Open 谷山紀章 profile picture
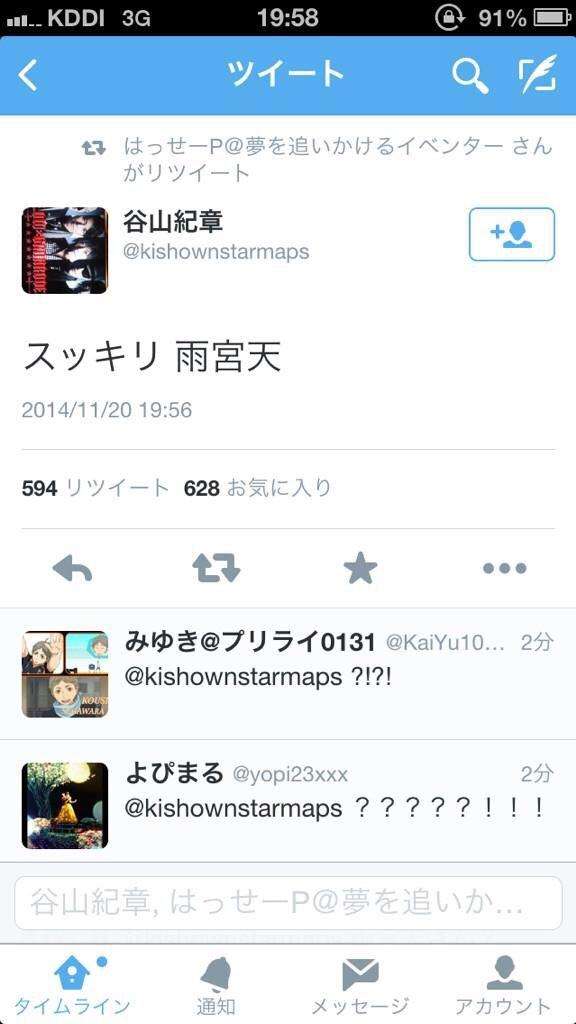Image resolution: width=576 pixels, height=1024 pixels. click(x=65, y=250)
